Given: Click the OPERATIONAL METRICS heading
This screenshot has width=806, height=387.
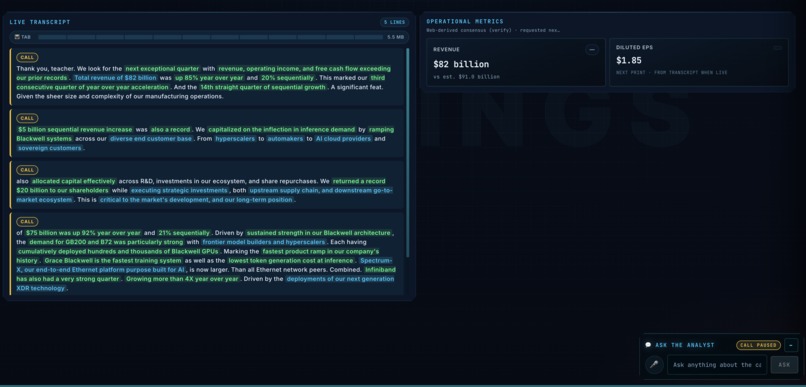Looking at the screenshot, I should 465,22.
